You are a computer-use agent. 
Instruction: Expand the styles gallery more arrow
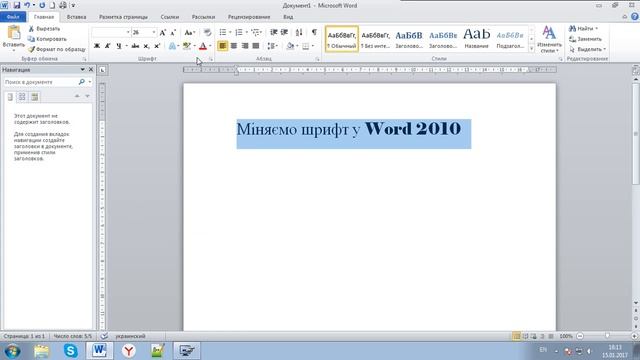coord(531,49)
